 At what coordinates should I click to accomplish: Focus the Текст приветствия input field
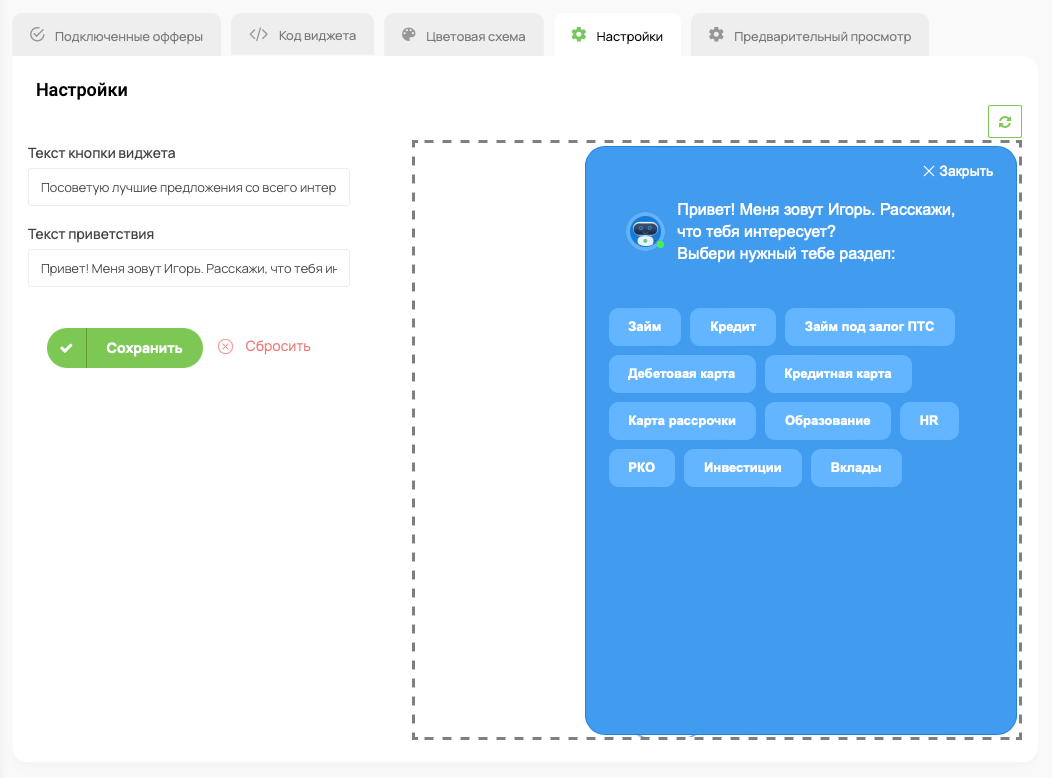[x=189, y=268]
